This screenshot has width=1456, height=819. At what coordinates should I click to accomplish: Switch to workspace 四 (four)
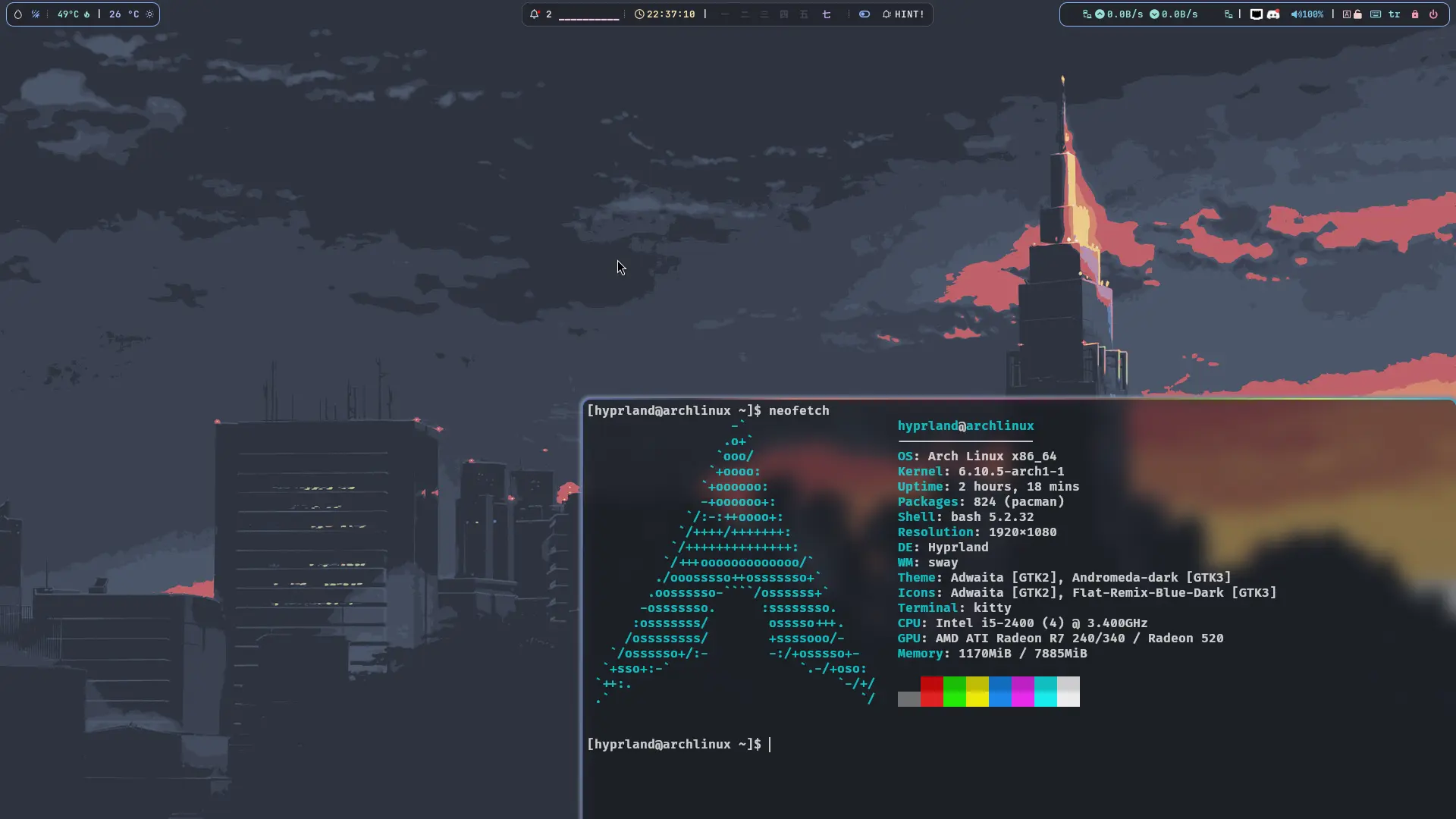pos(784,14)
